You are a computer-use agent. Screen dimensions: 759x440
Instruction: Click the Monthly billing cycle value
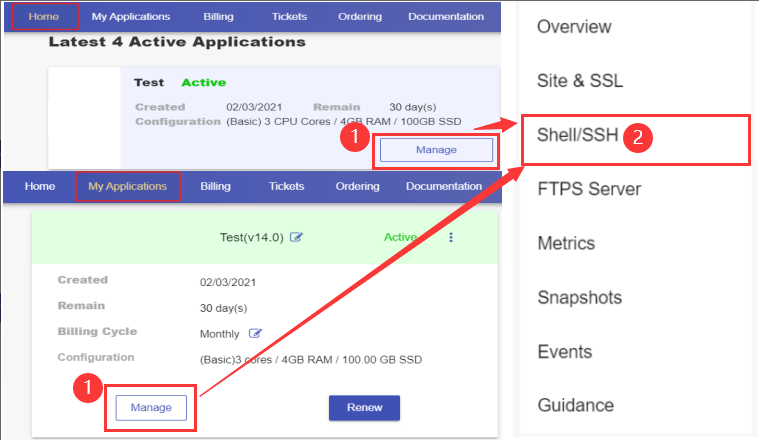[219, 334]
